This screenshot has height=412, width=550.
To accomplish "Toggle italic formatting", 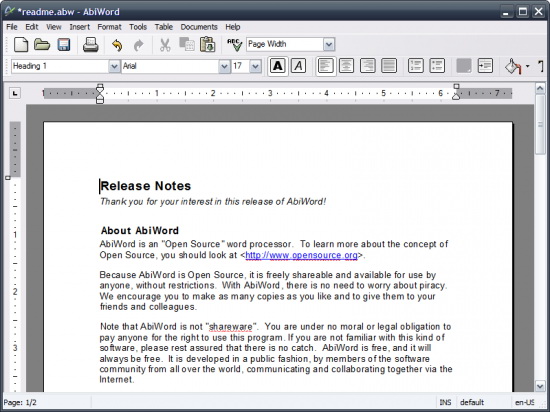I will pyautogui.click(x=299, y=66).
